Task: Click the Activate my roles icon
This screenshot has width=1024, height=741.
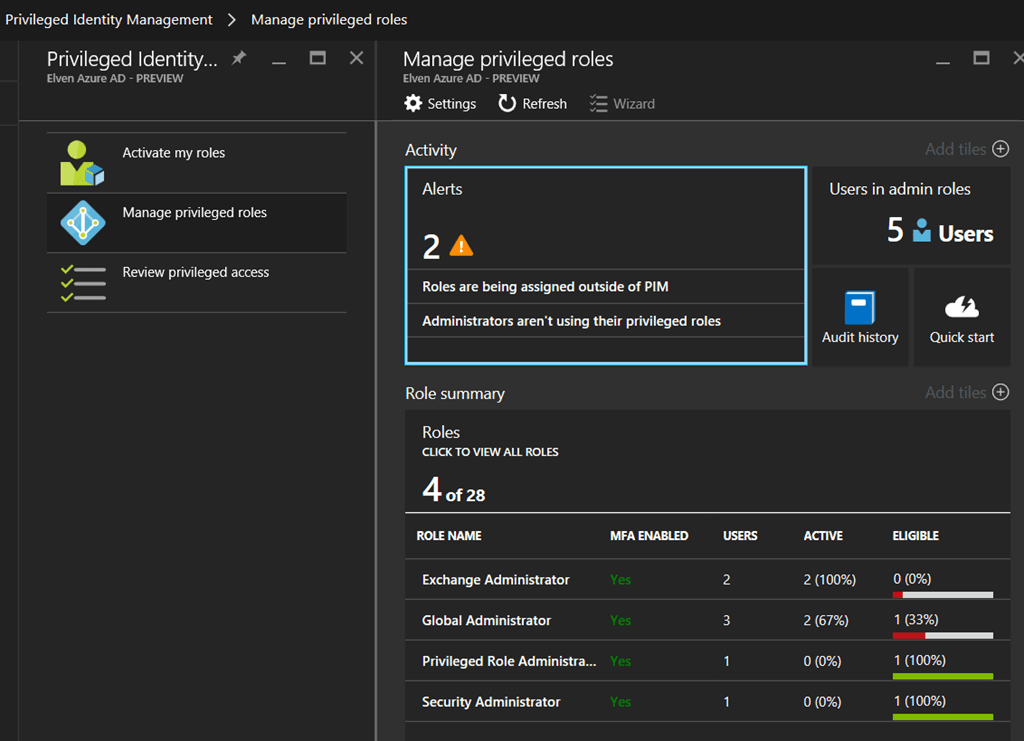Action: click(x=82, y=163)
